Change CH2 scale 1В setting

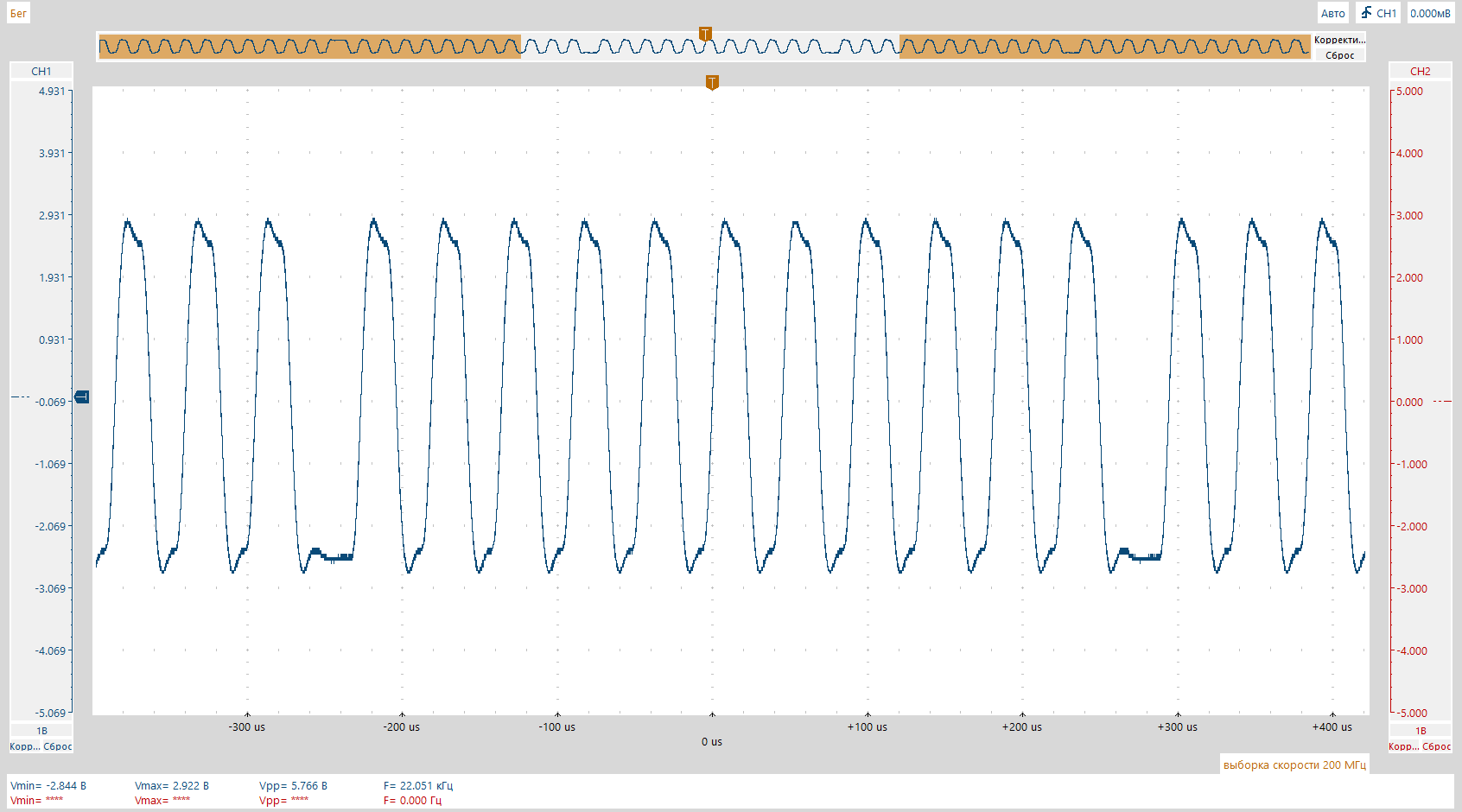coord(1420,731)
